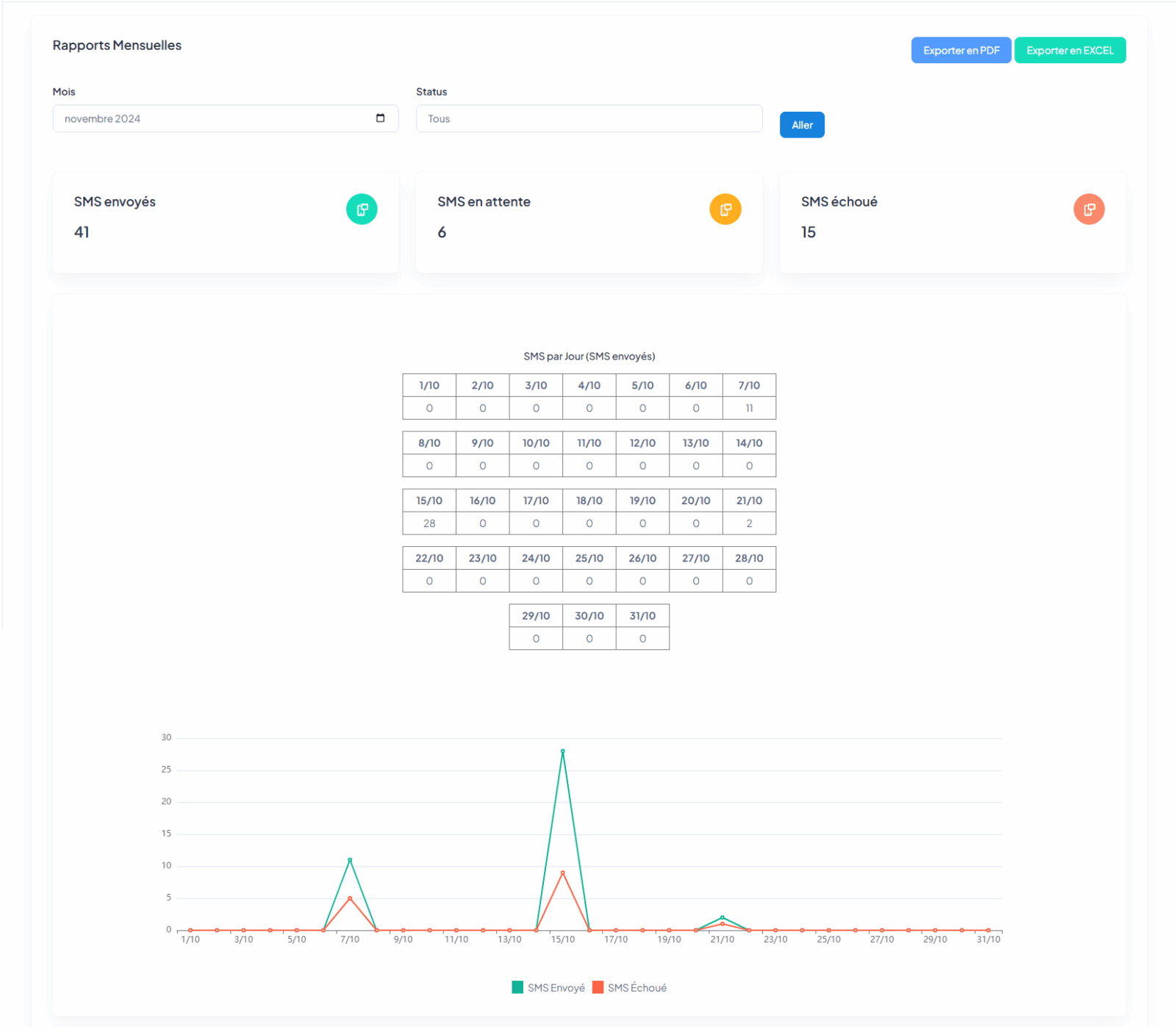Image resolution: width=1176 pixels, height=1027 pixels.
Task: Click the value 28 under 15/10
Action: pyautogui.click(x=429, y=523)
